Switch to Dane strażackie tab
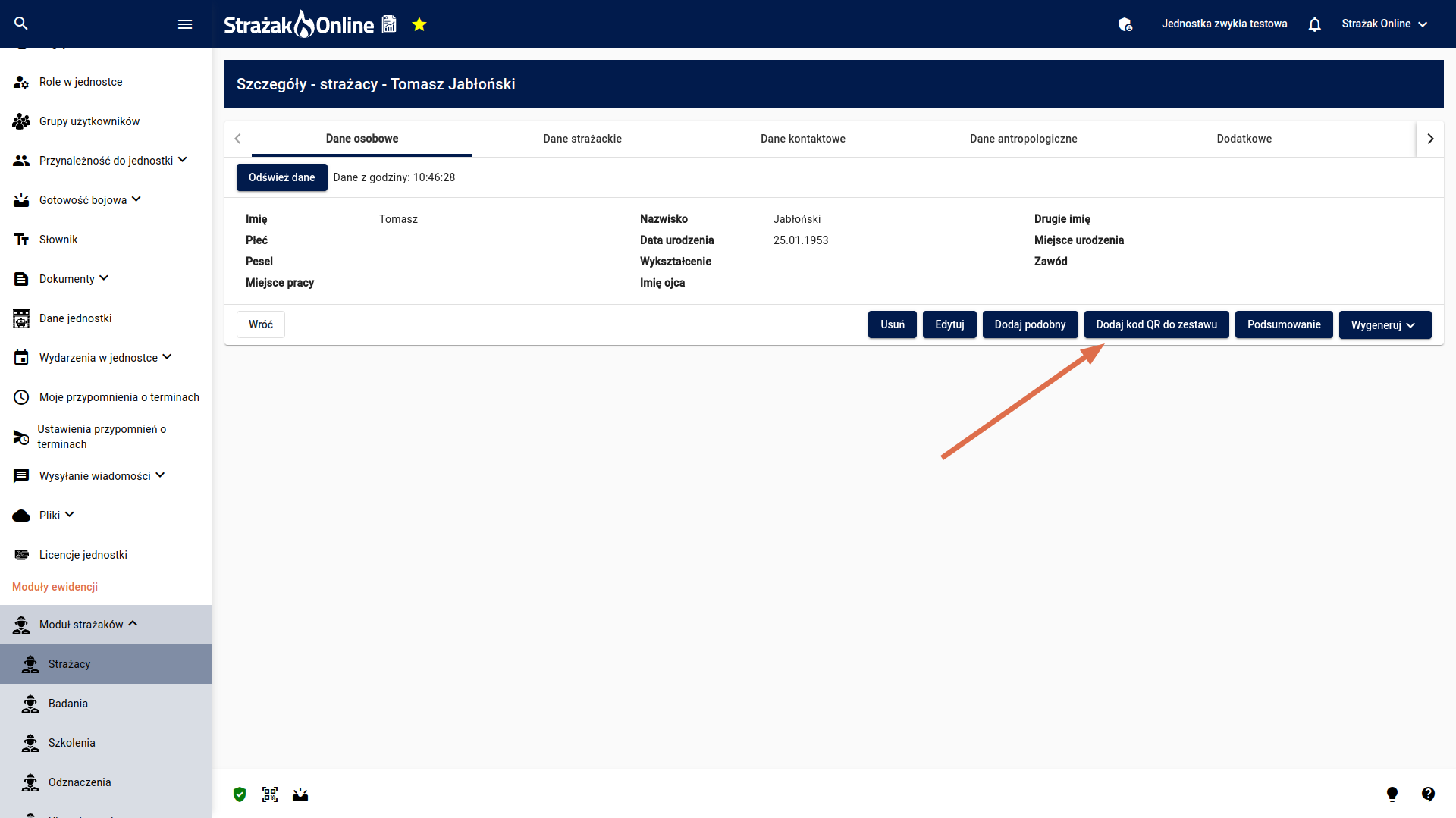 point(582,139)
